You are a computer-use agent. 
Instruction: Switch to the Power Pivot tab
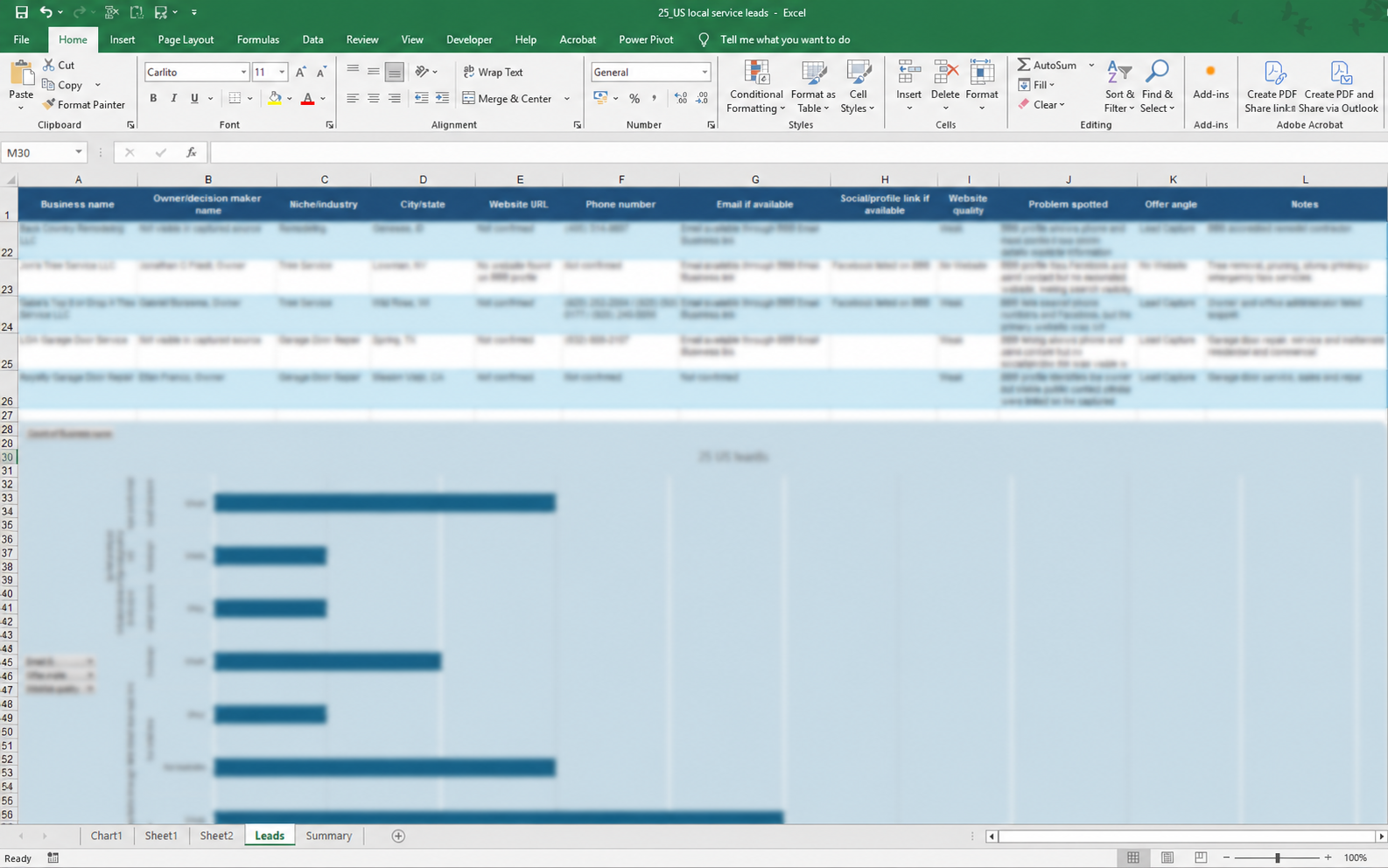646,39
